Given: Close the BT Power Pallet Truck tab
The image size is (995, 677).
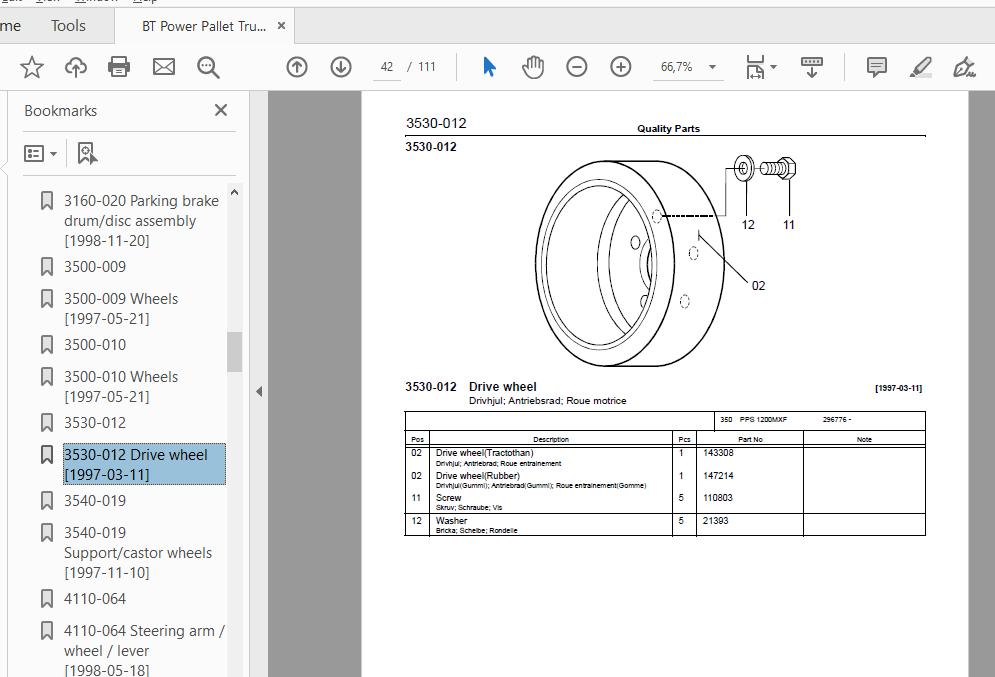Looking at the screenshot, I should (281, 26).
